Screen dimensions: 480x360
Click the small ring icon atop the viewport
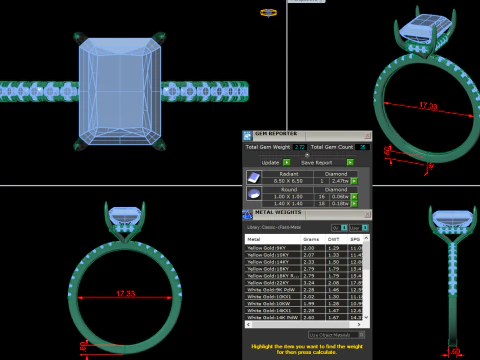(x=268, y=13)
